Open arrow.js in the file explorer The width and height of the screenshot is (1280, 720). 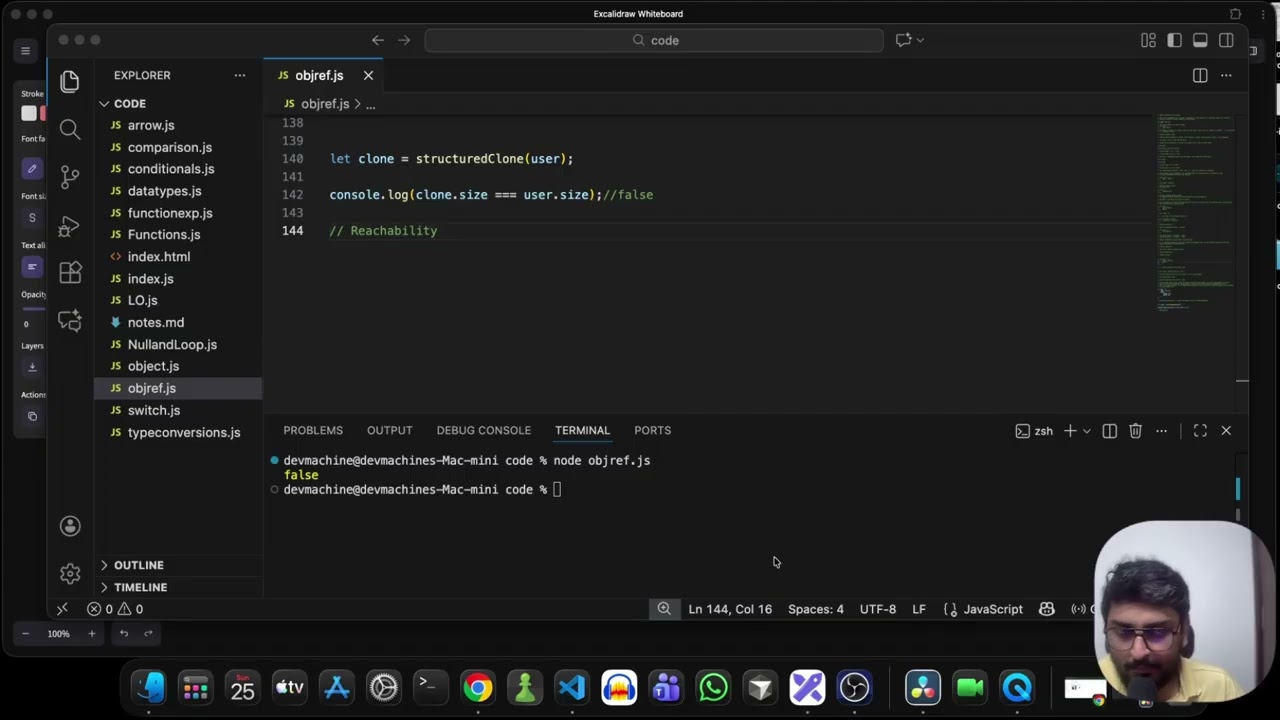(x=178, y=125)
